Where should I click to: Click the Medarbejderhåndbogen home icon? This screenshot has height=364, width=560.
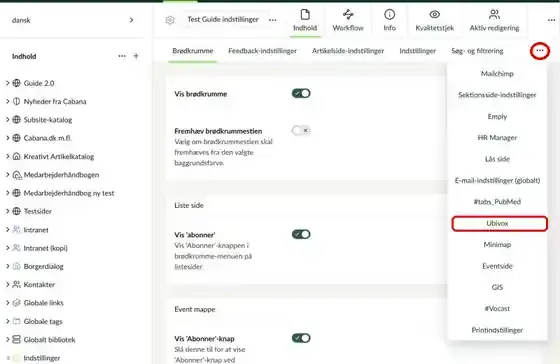coord(17,175)
